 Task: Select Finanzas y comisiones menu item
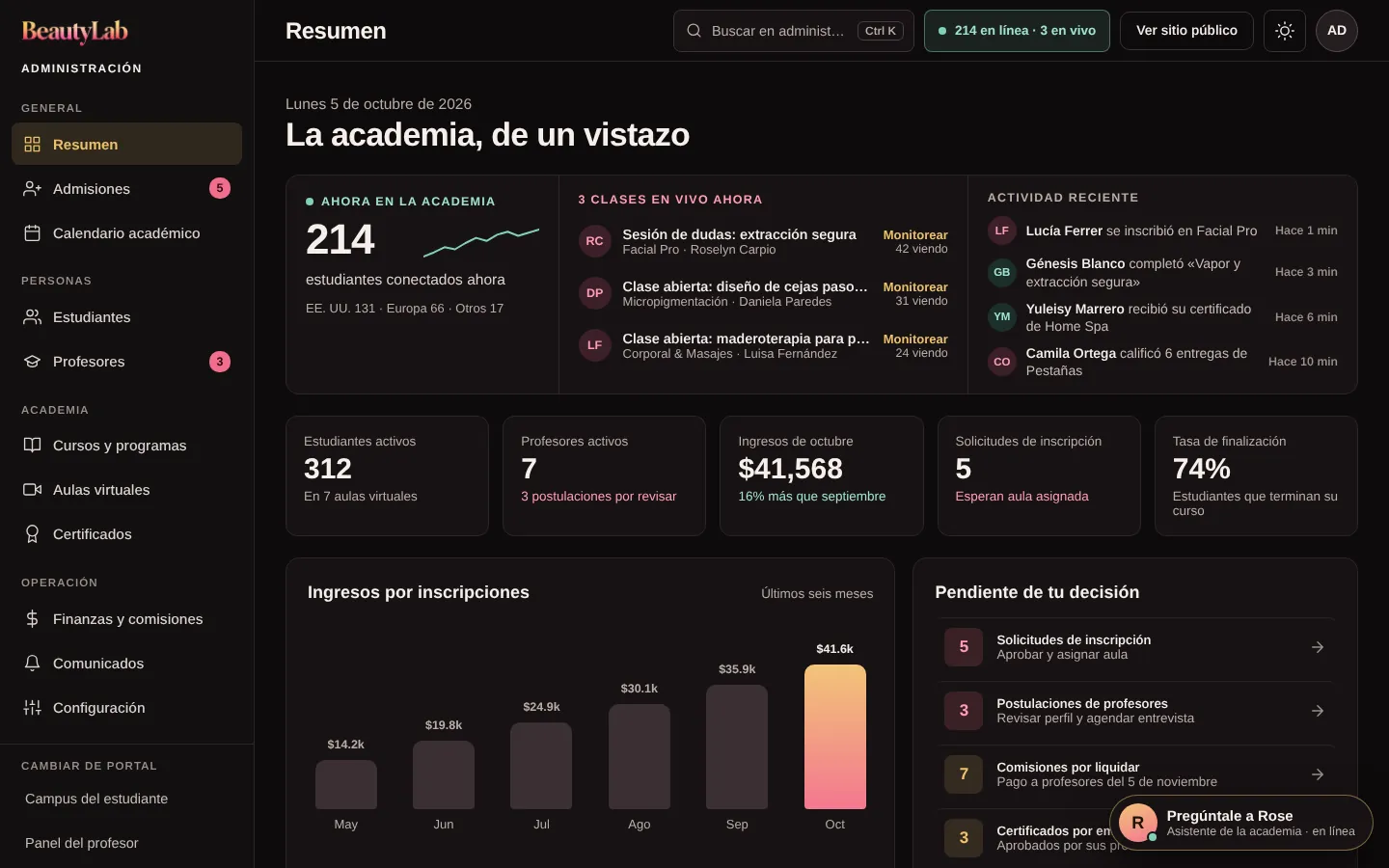126,619
